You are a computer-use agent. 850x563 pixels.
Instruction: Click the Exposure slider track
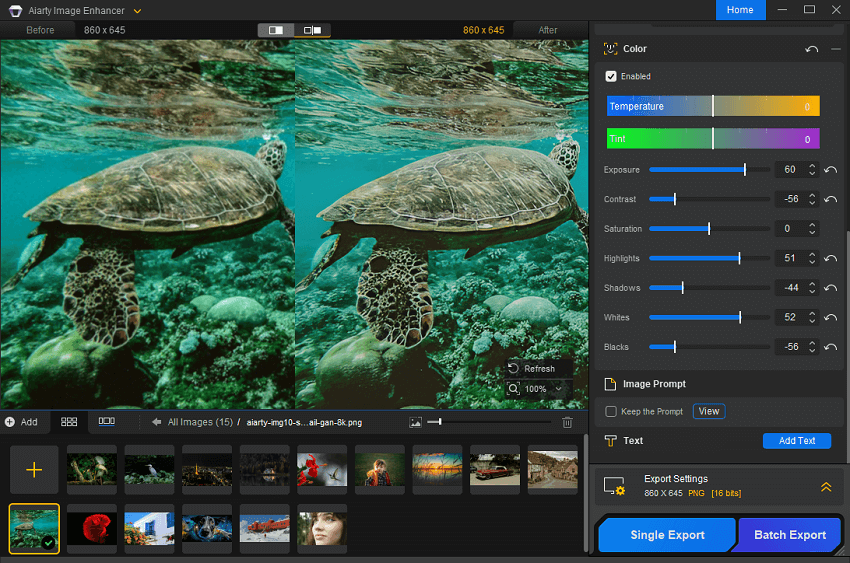709,170
